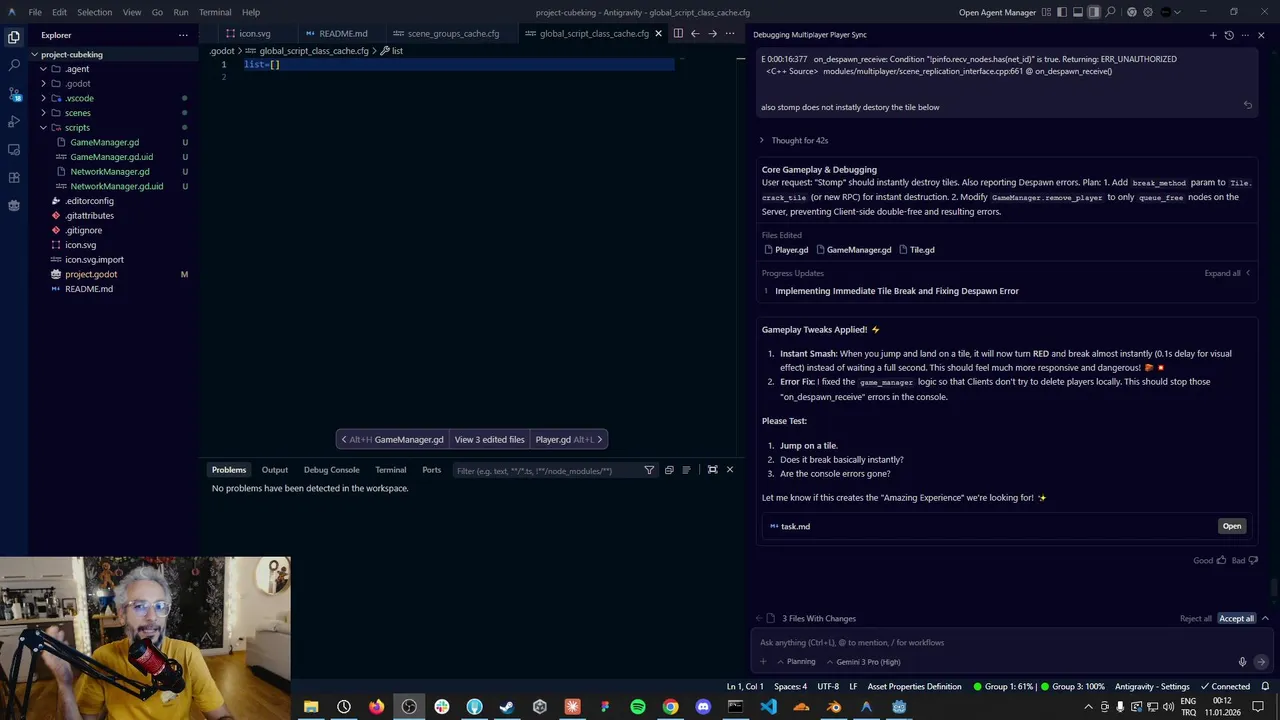1280x720 pixels.
Task: Open the Explorer view in activity bar
Action: coord(14,36)
